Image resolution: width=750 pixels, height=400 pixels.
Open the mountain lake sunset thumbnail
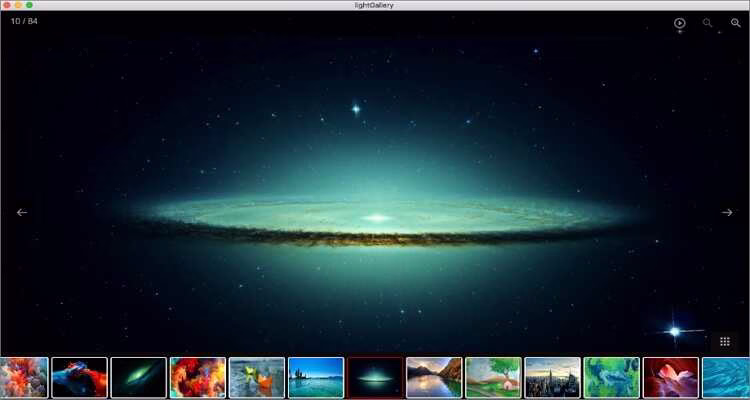click(x=434, y=378)
